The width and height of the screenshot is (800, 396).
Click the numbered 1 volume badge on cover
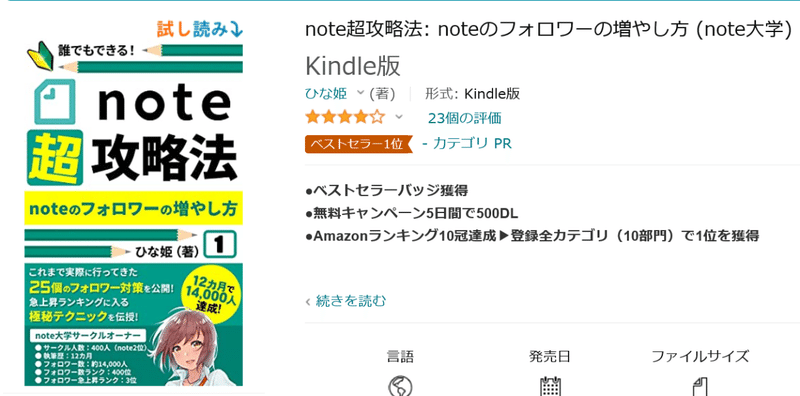[219, 245]
